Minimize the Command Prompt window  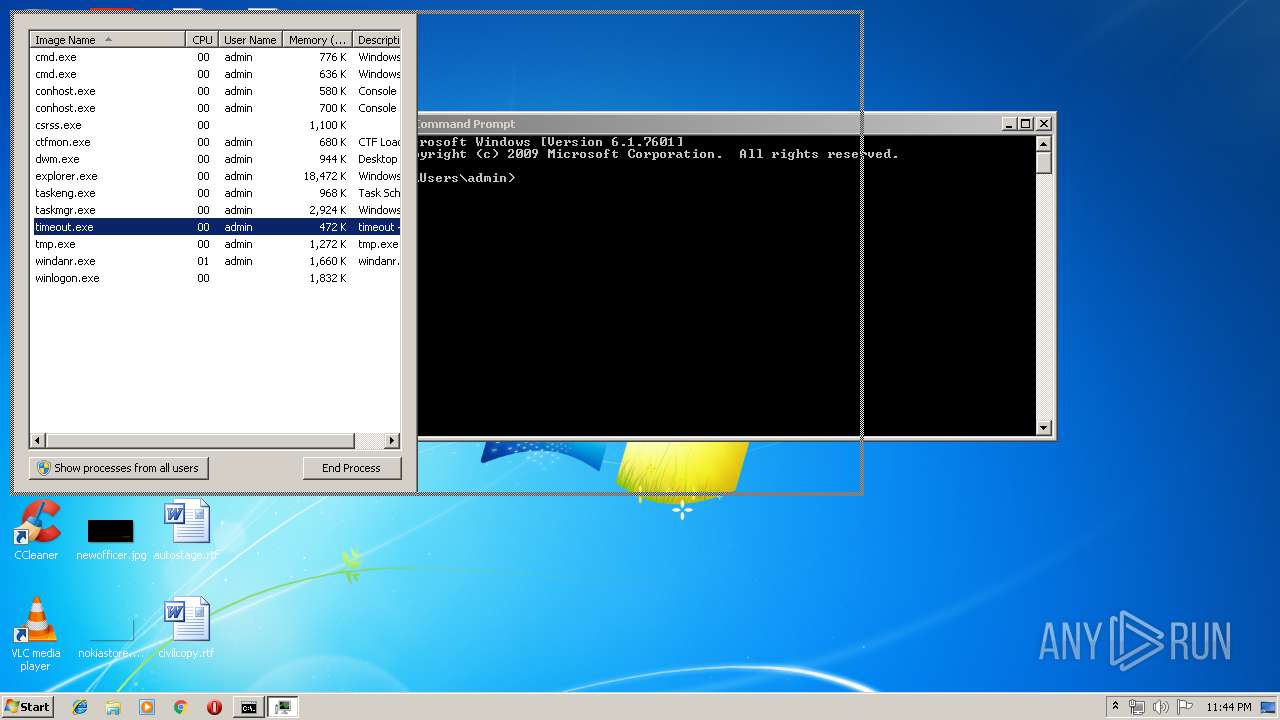pyautogui.click(x=1009, y=124)
